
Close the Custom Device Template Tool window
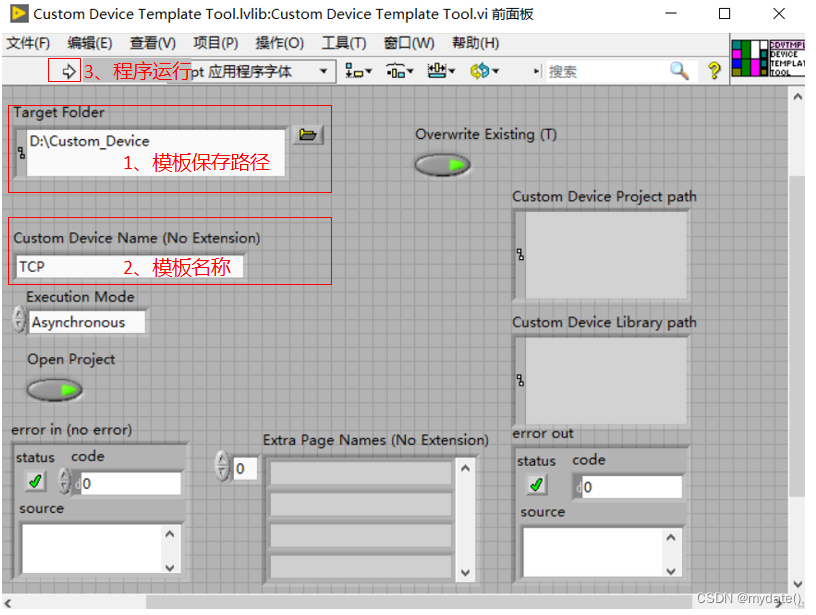[x=779, y=13]
